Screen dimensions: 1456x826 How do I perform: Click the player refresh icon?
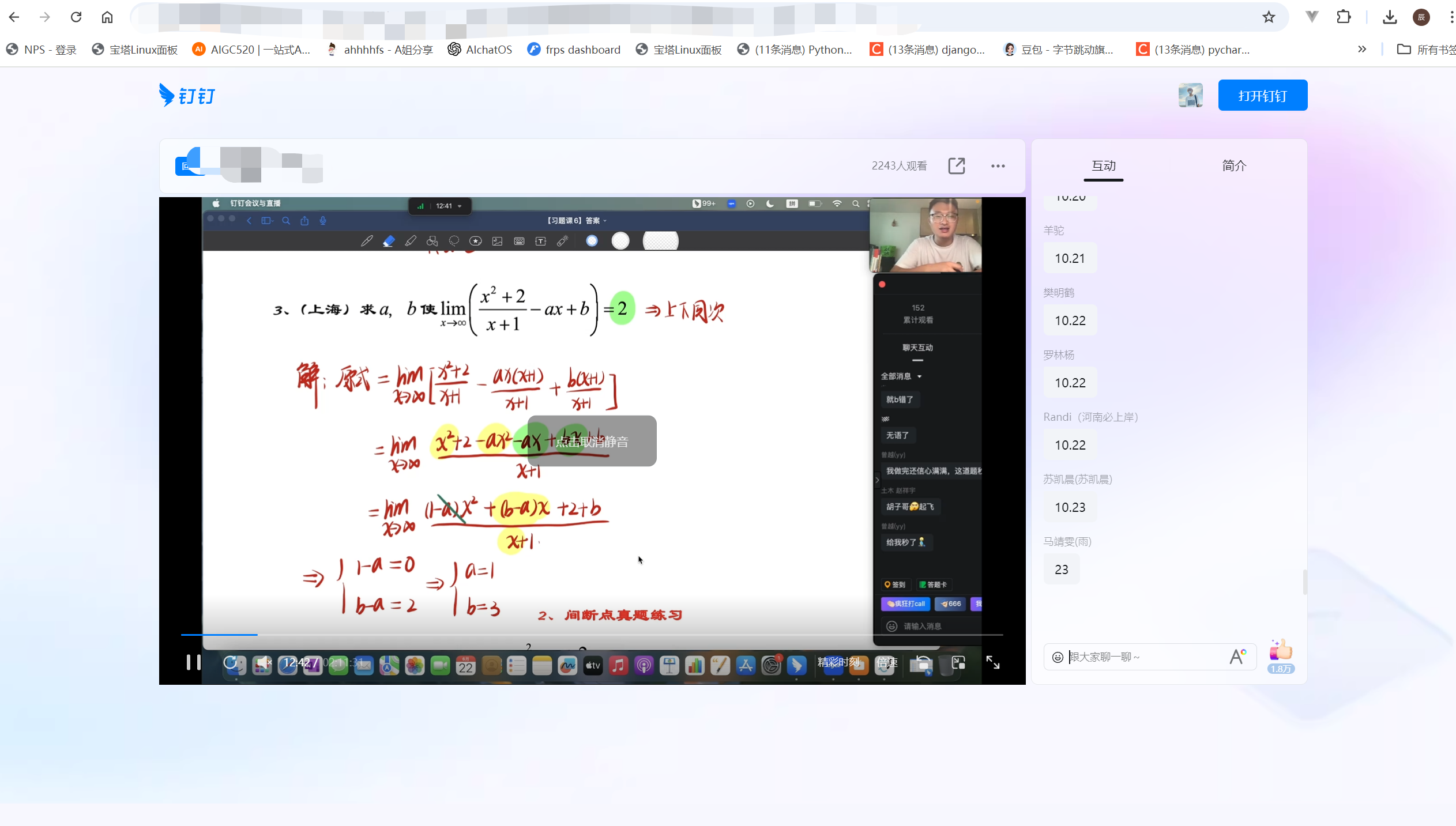click(230, 662)
